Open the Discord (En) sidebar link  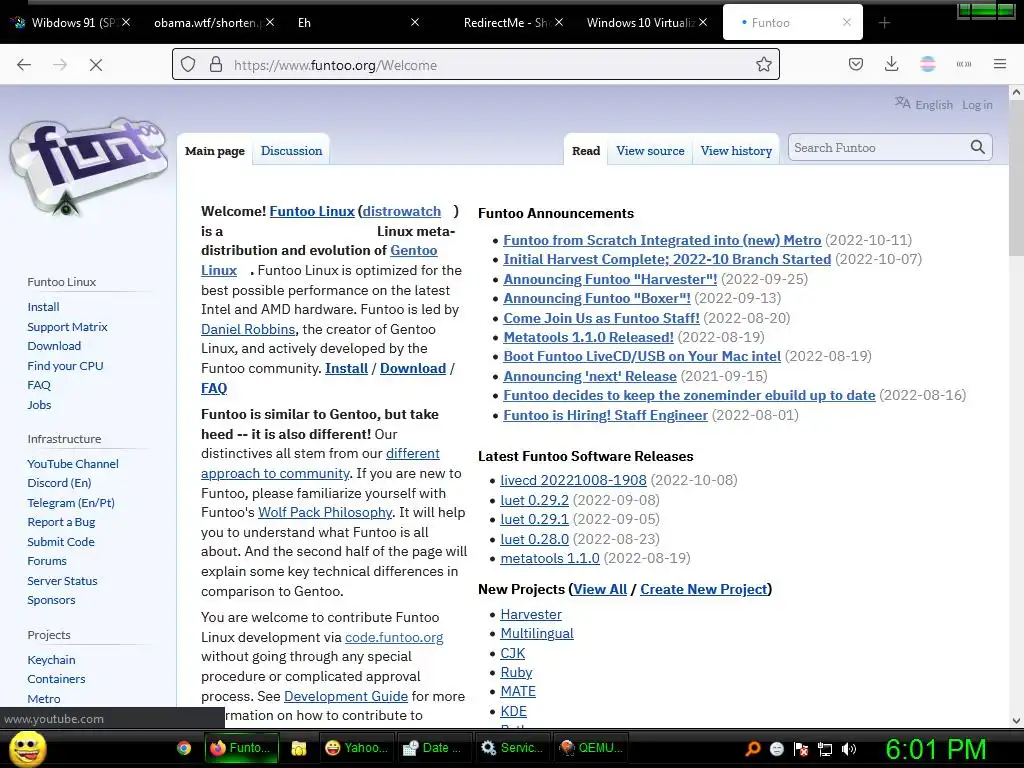coord(59,483)
